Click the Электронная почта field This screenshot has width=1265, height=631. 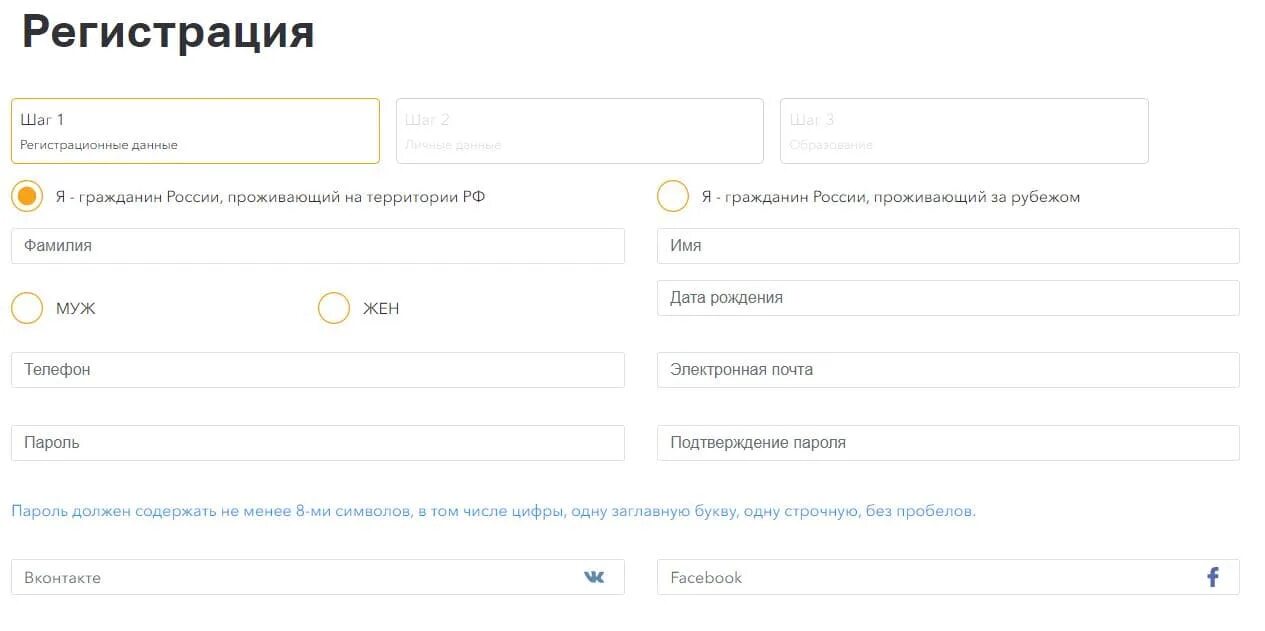(948, 370)
